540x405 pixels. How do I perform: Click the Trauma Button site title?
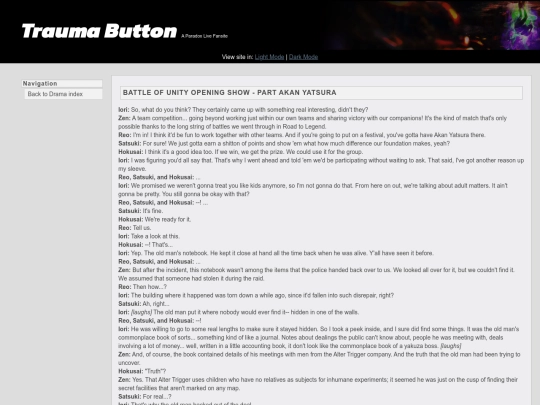[x=99, y=31]
